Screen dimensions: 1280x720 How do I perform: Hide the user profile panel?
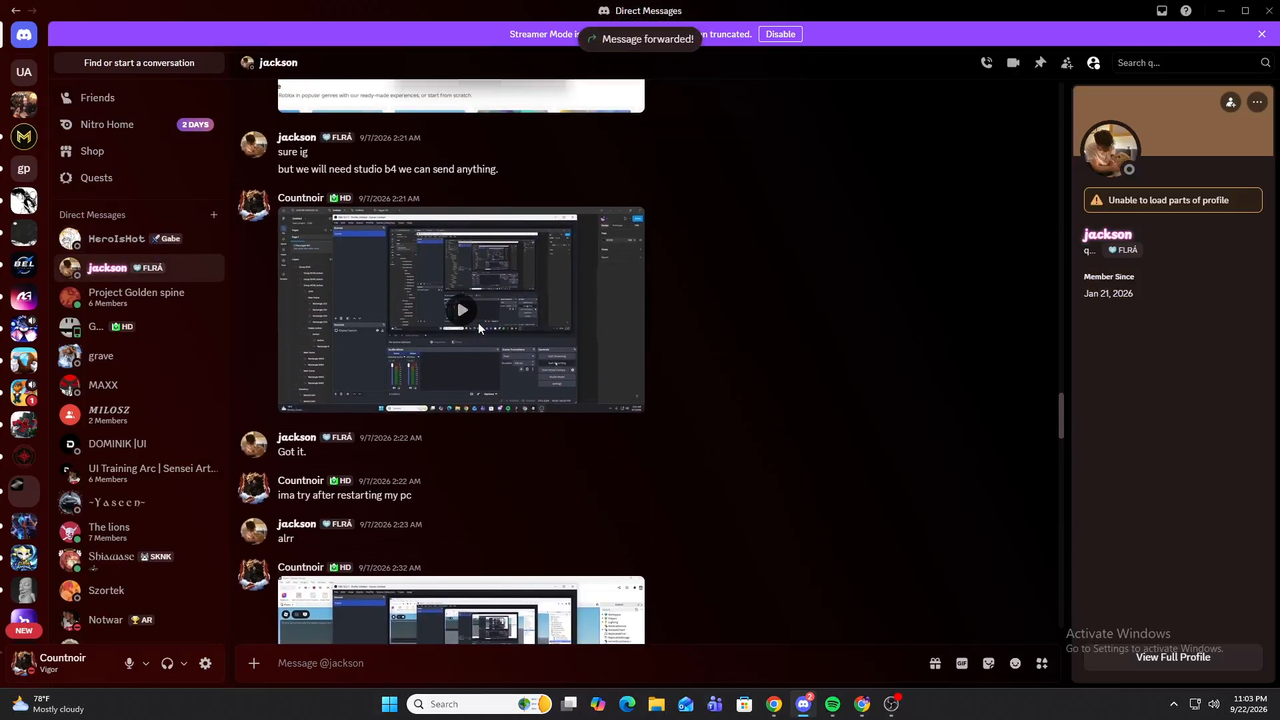pos(1094,63)
